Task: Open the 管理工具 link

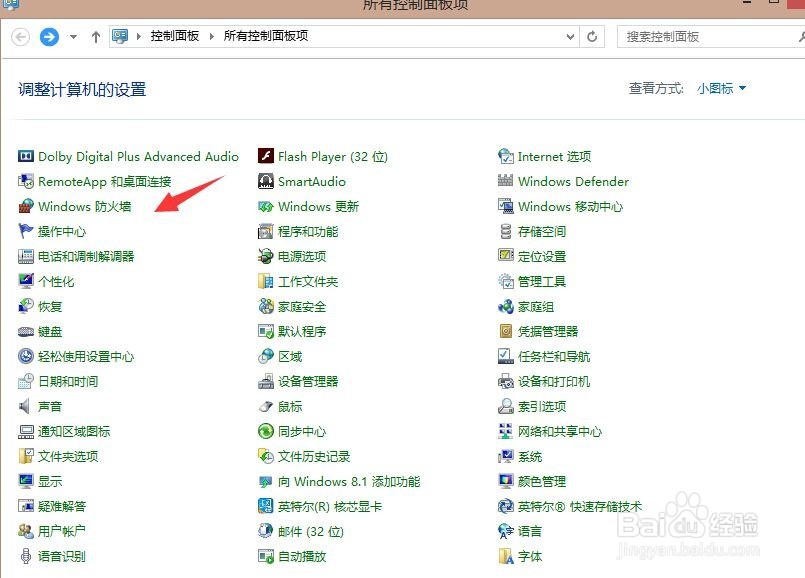Action: click(542, 282)
